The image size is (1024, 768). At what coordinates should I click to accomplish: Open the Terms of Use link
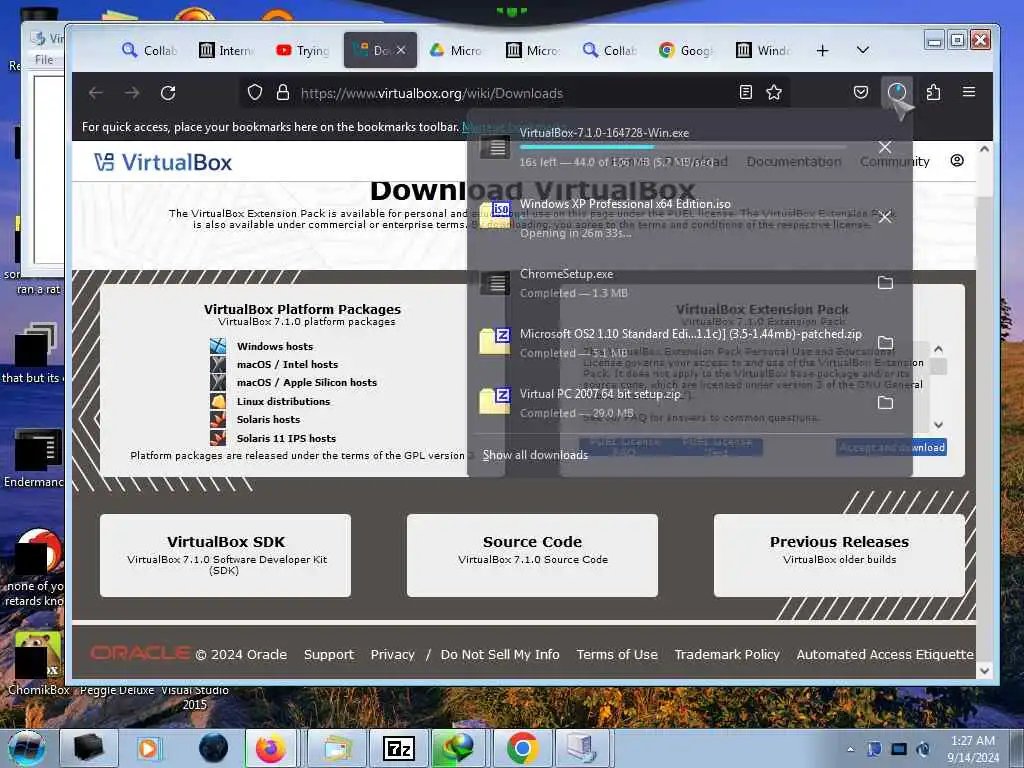coord(616,654)
